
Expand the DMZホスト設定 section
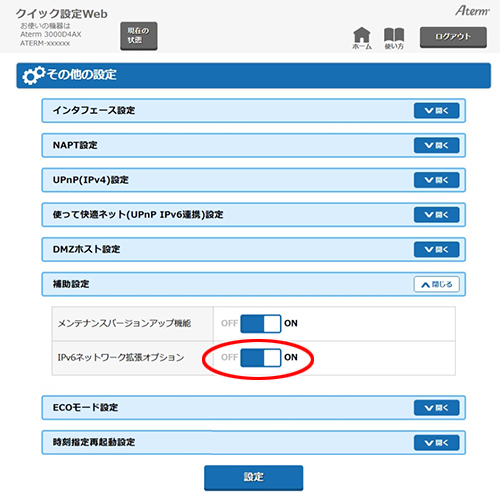436,249
